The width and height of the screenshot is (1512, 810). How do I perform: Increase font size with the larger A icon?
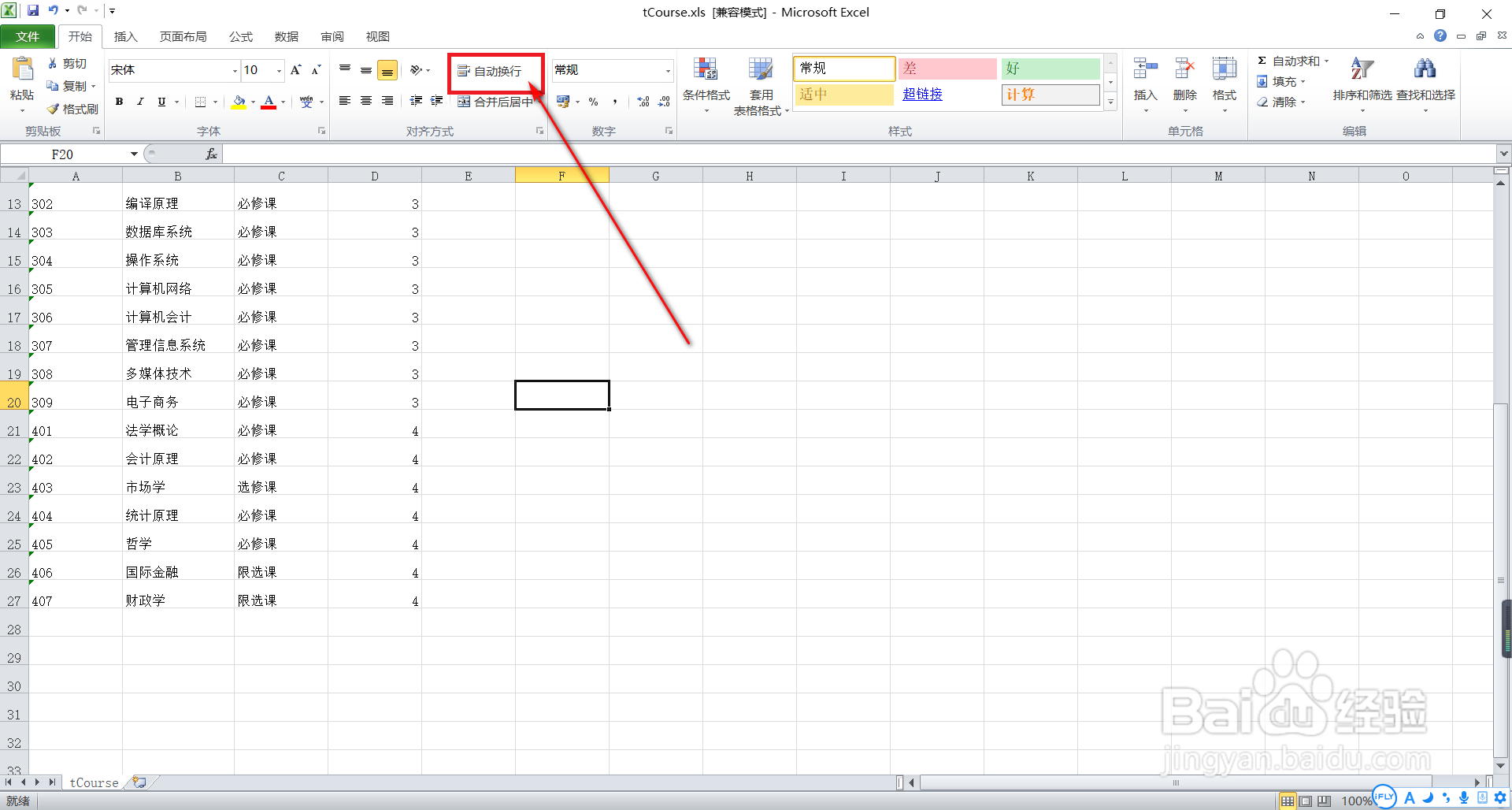(x=296, y=70)
